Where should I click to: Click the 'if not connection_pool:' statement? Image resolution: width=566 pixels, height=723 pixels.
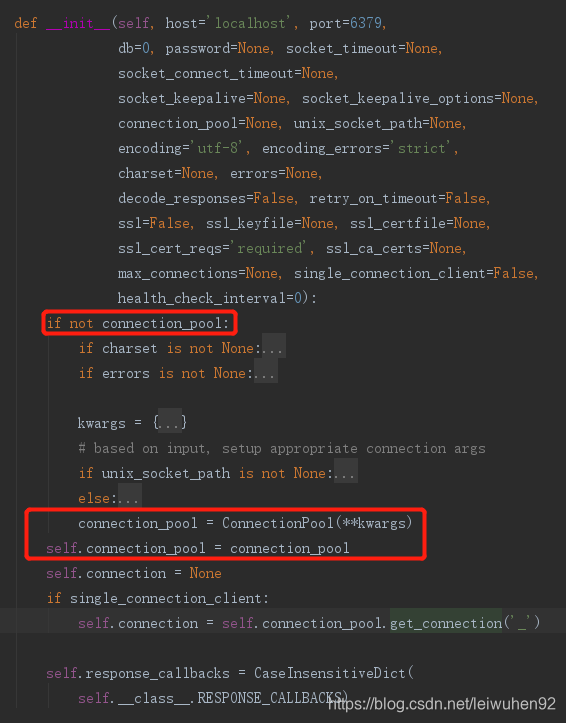[138, 323]
